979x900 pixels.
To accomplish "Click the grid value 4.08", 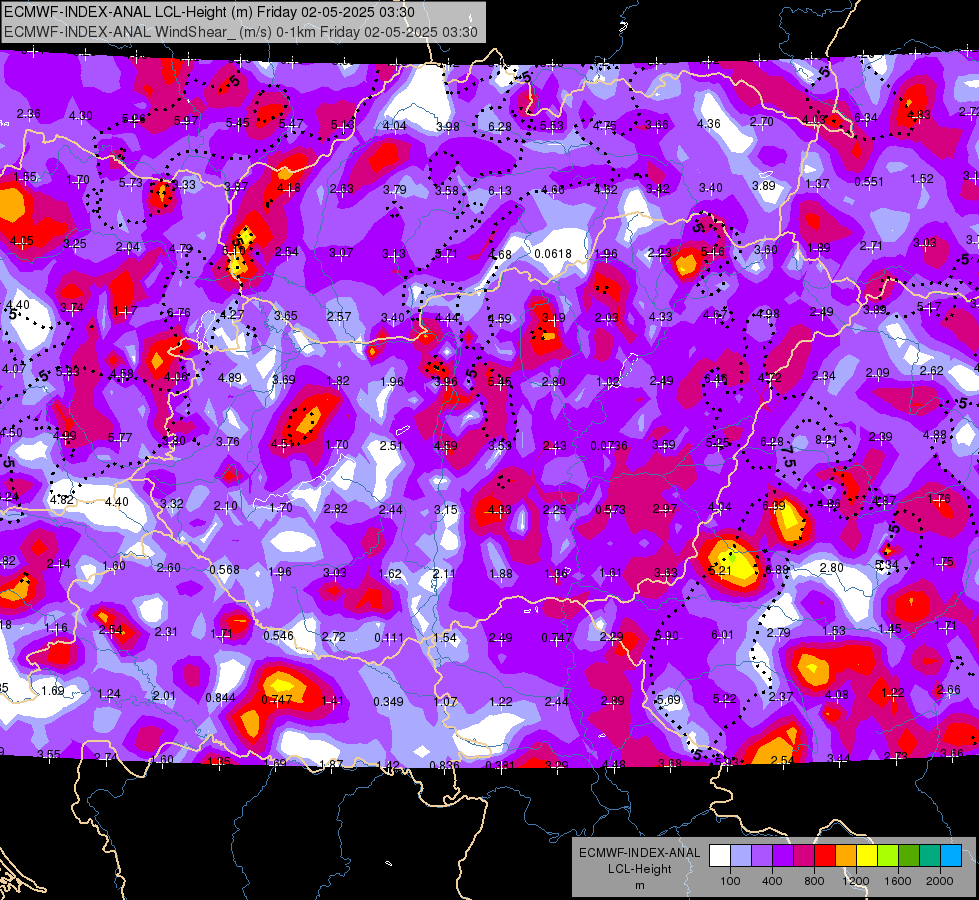I will (837, 695).
